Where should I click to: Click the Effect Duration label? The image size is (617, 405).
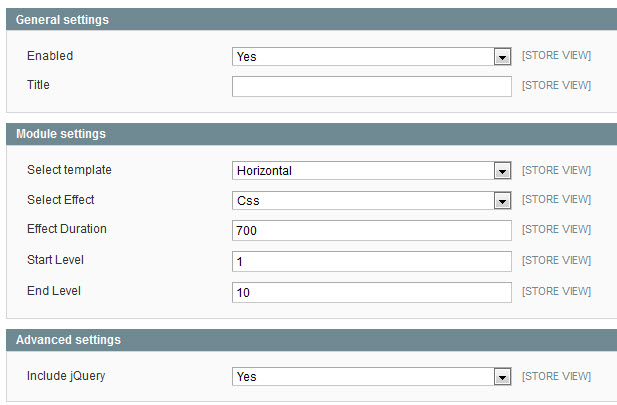[x=67, y=229]
